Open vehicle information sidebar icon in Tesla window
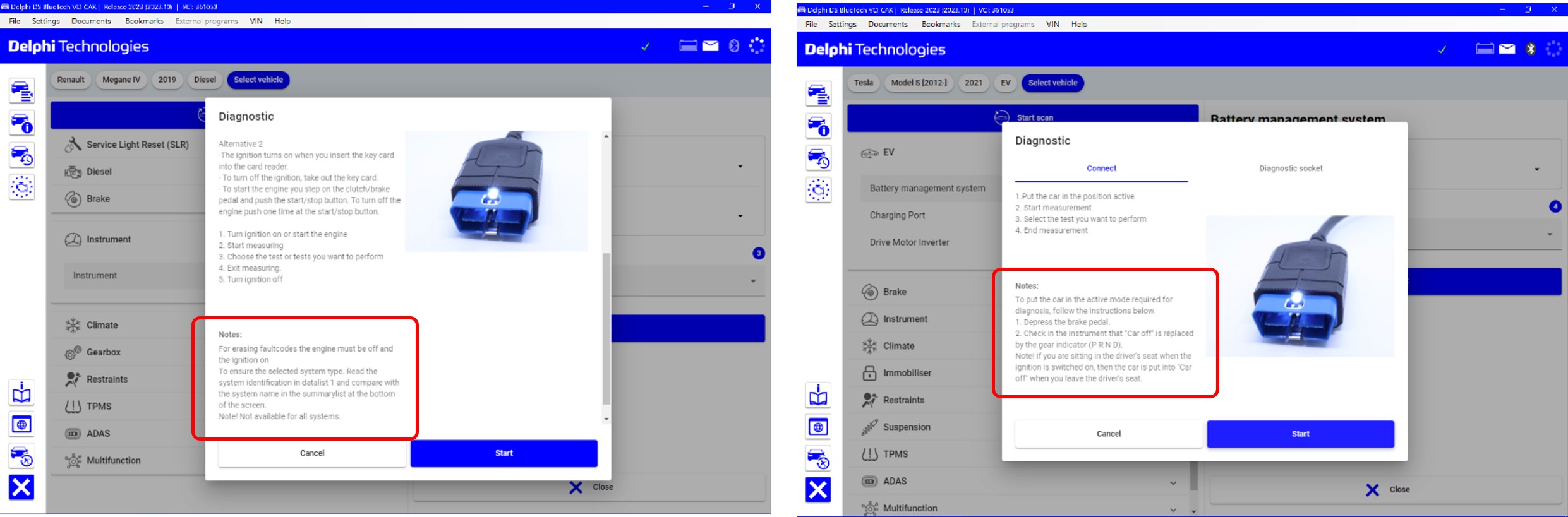This screenshot has width=1568, height=517. (818, 126)
